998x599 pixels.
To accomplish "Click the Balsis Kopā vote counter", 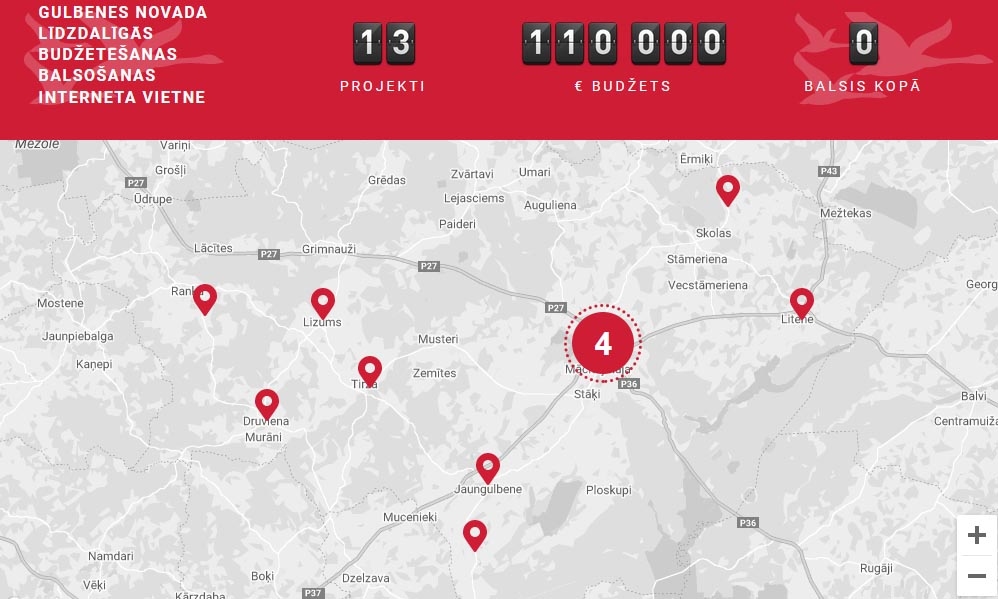I will tap(863, 43).
